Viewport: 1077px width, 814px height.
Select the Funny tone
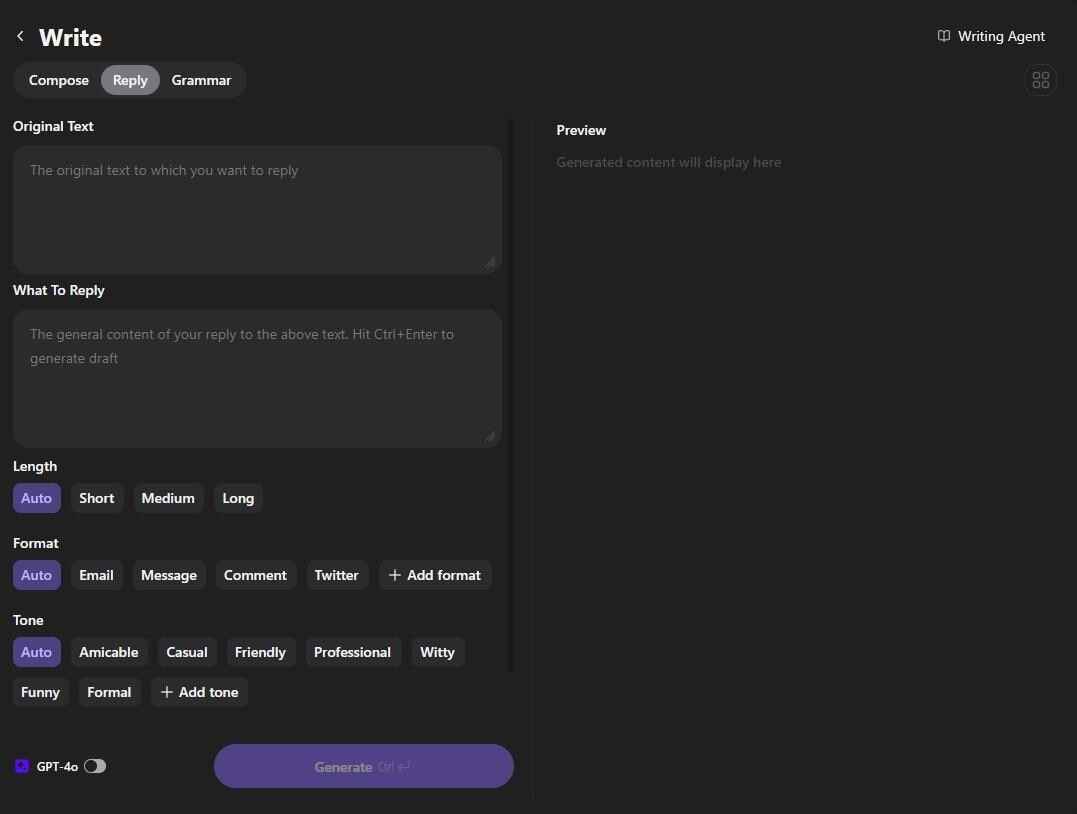pyautogui.click(x=40, y=691)
